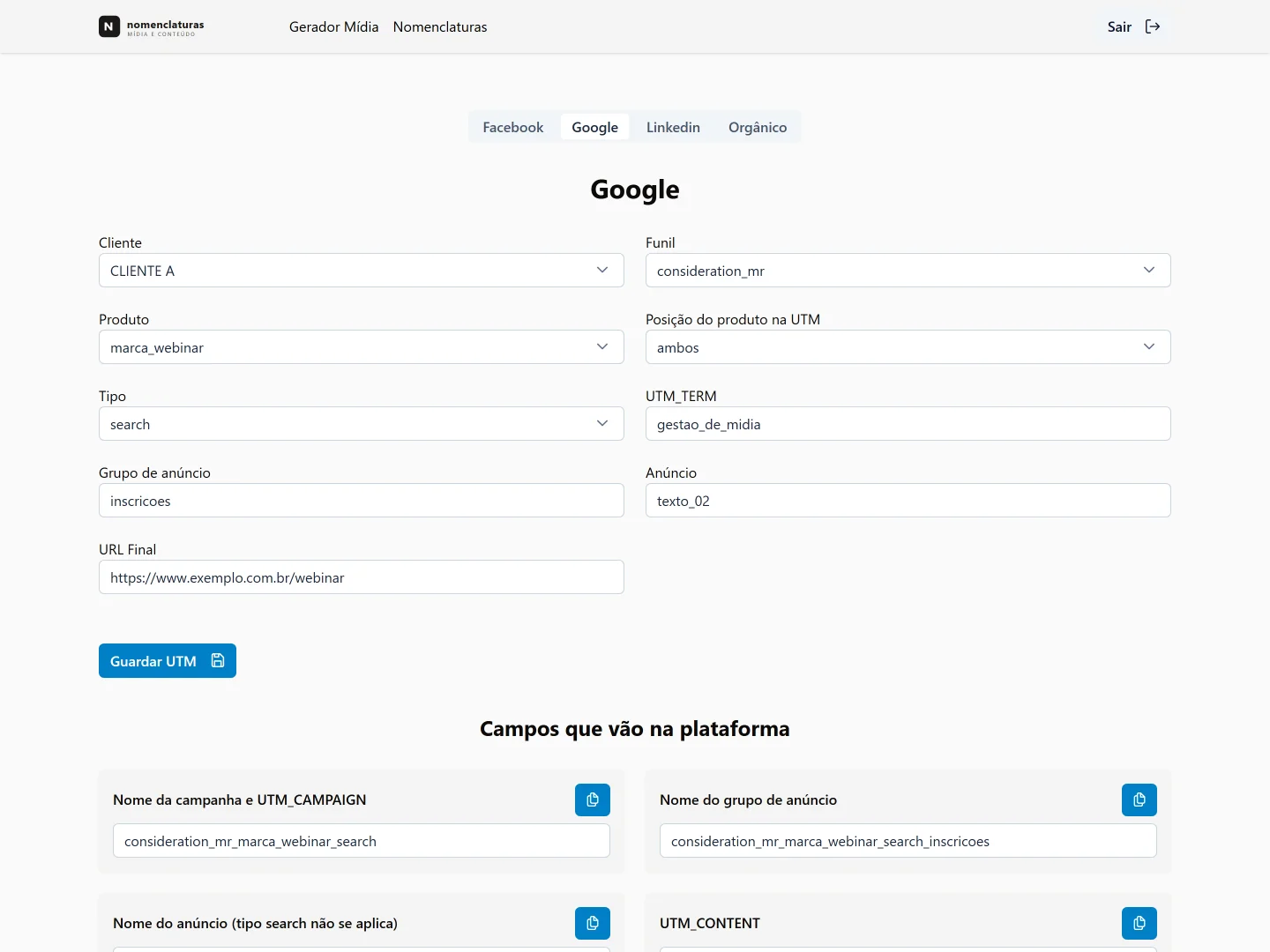Click the Sair button
The height and width of the screenshot is (952, 1270).
coord(1134,26)
